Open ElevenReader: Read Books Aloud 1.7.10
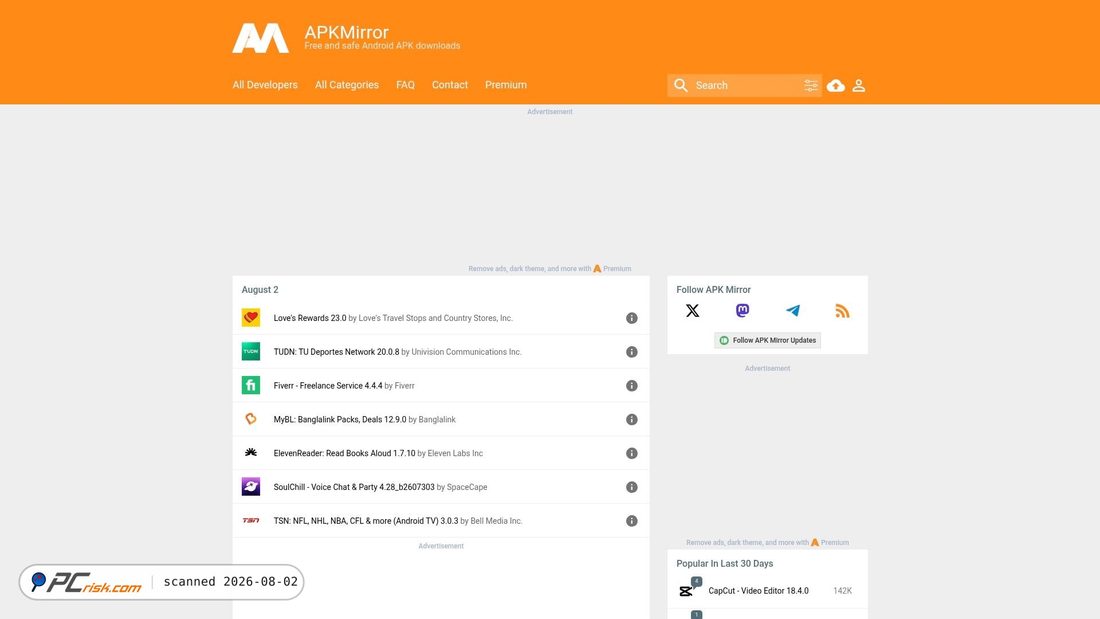This screenshot has height=619, width=1100. tap(344, 453)
